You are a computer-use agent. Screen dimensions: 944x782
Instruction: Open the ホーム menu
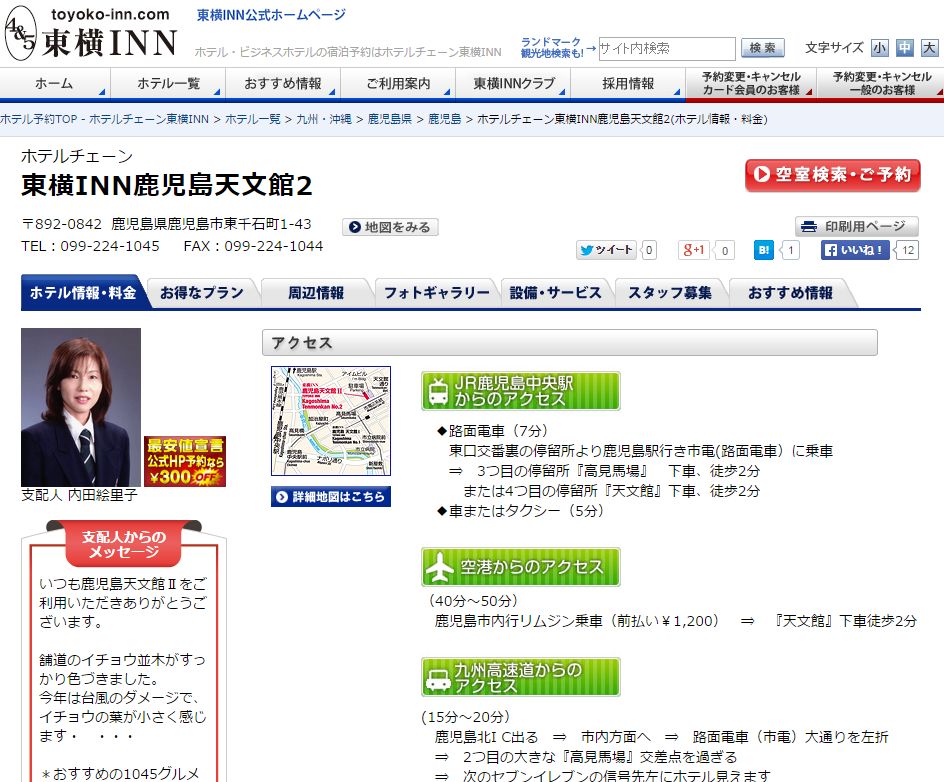click(x=54, y=83)
